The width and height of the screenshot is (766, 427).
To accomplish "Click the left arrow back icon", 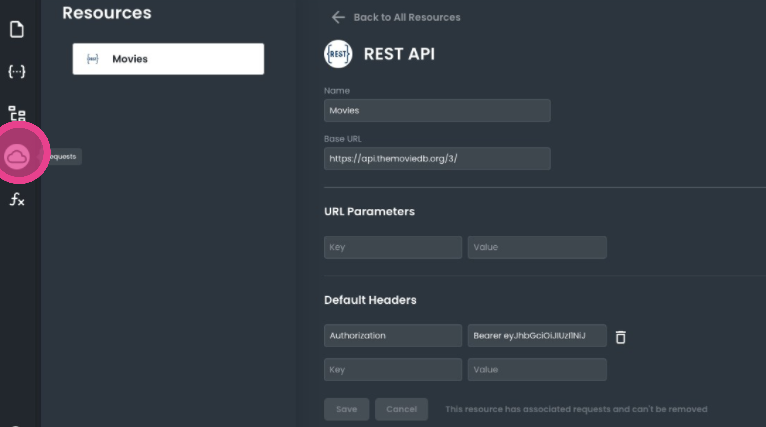I will [x=338, y=17].
